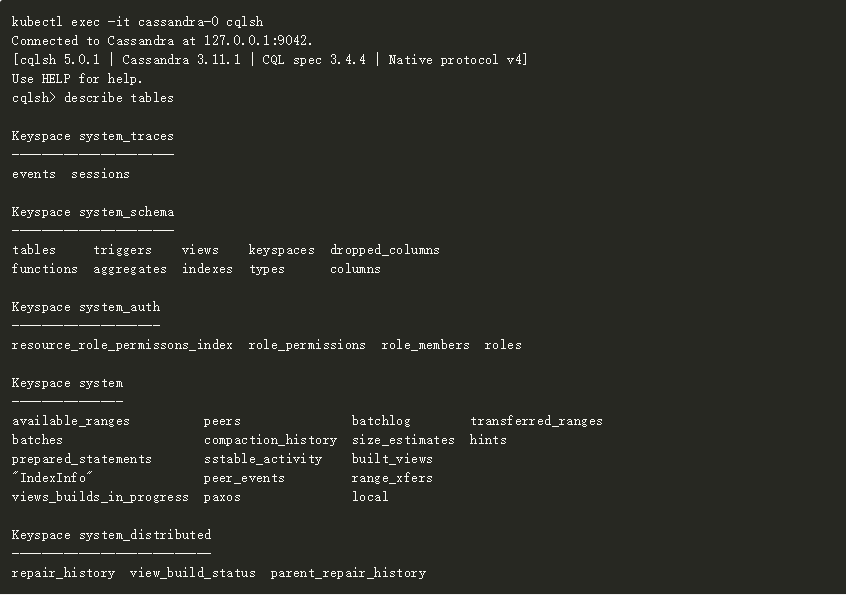Select the "IndexInfo" quoted table name
The image size is (846, 595).
52,478
